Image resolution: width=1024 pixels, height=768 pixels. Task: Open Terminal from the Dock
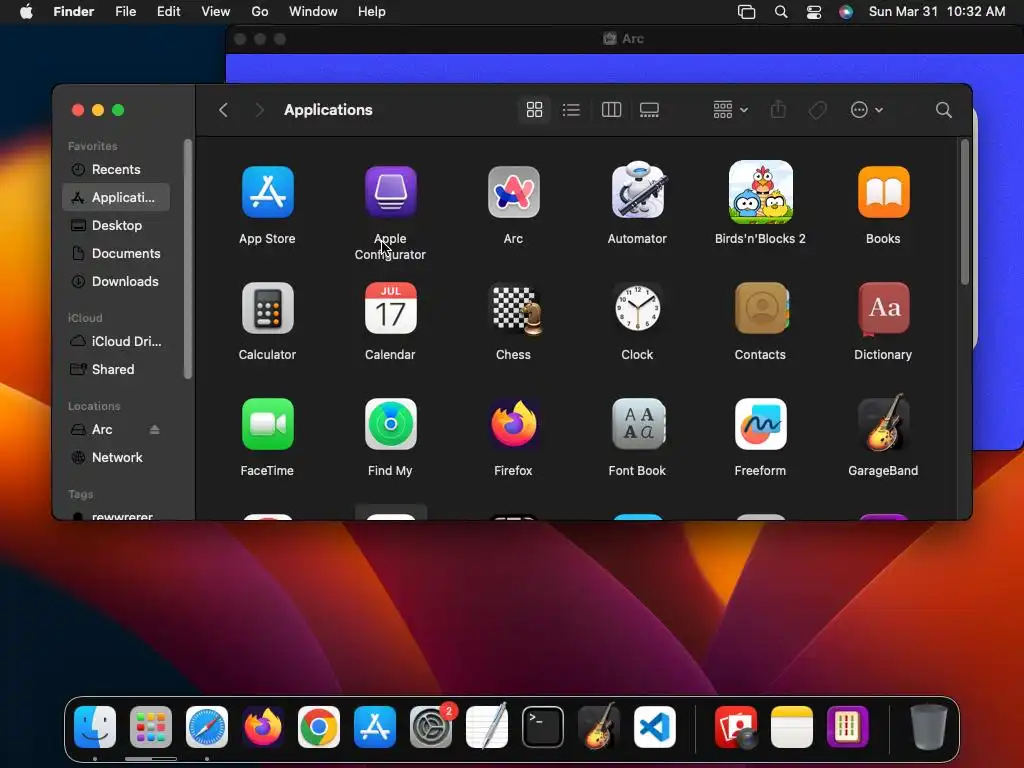click(543, 727)
